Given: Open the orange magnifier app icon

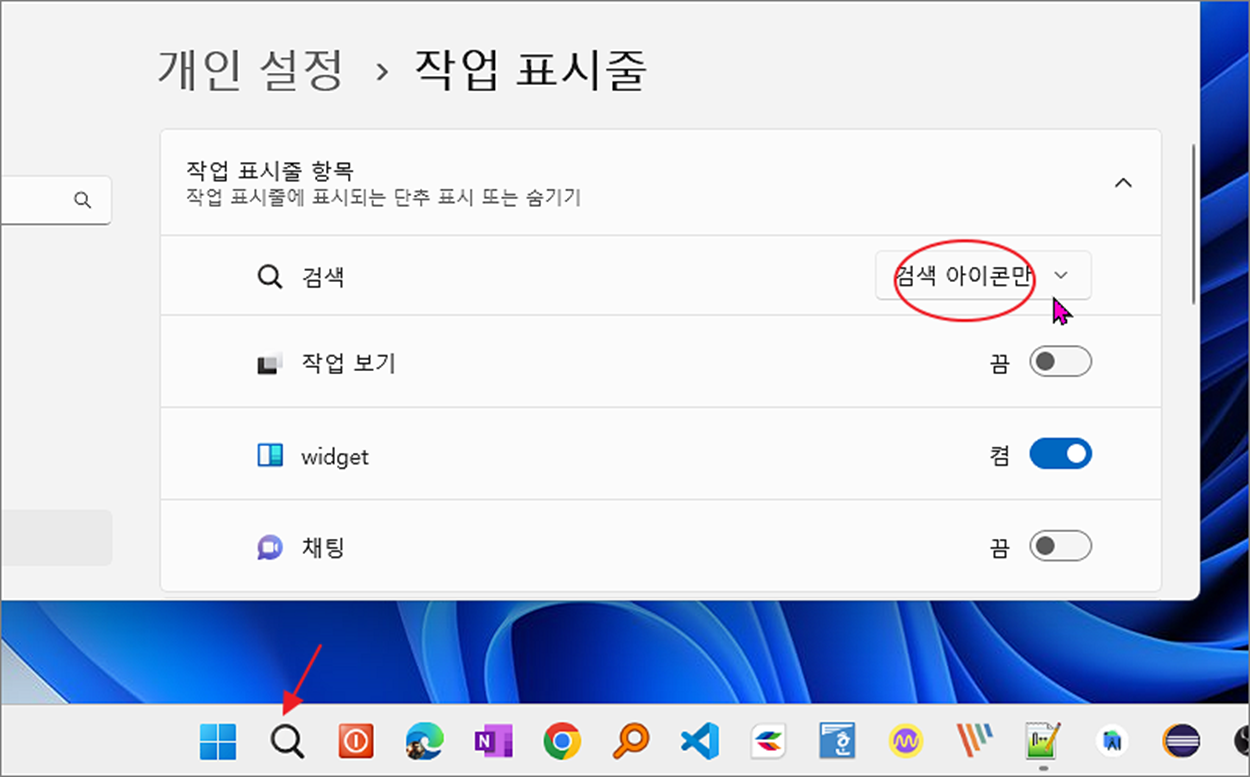Looking at the screenshot, I should (x=631, y=742).
